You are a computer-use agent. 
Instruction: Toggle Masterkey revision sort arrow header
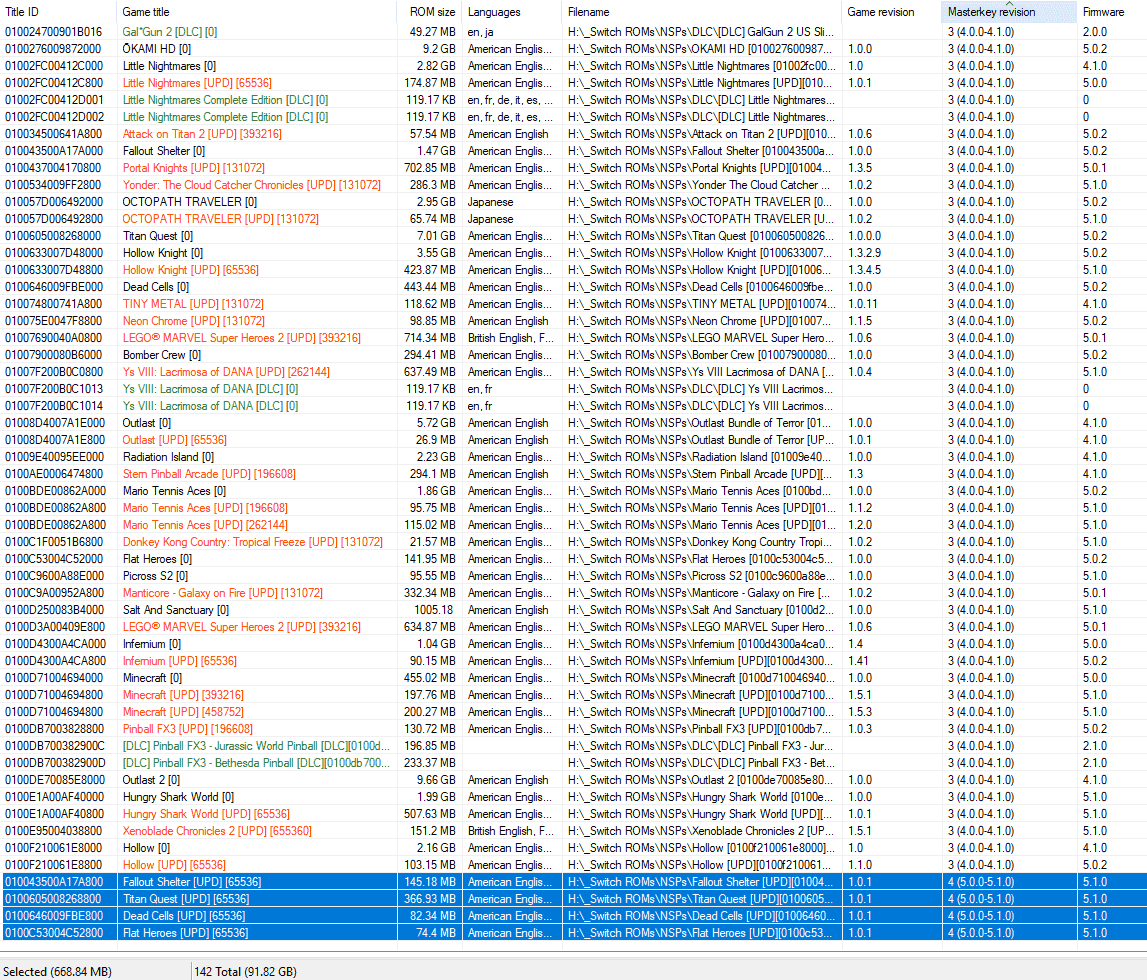1009,12
